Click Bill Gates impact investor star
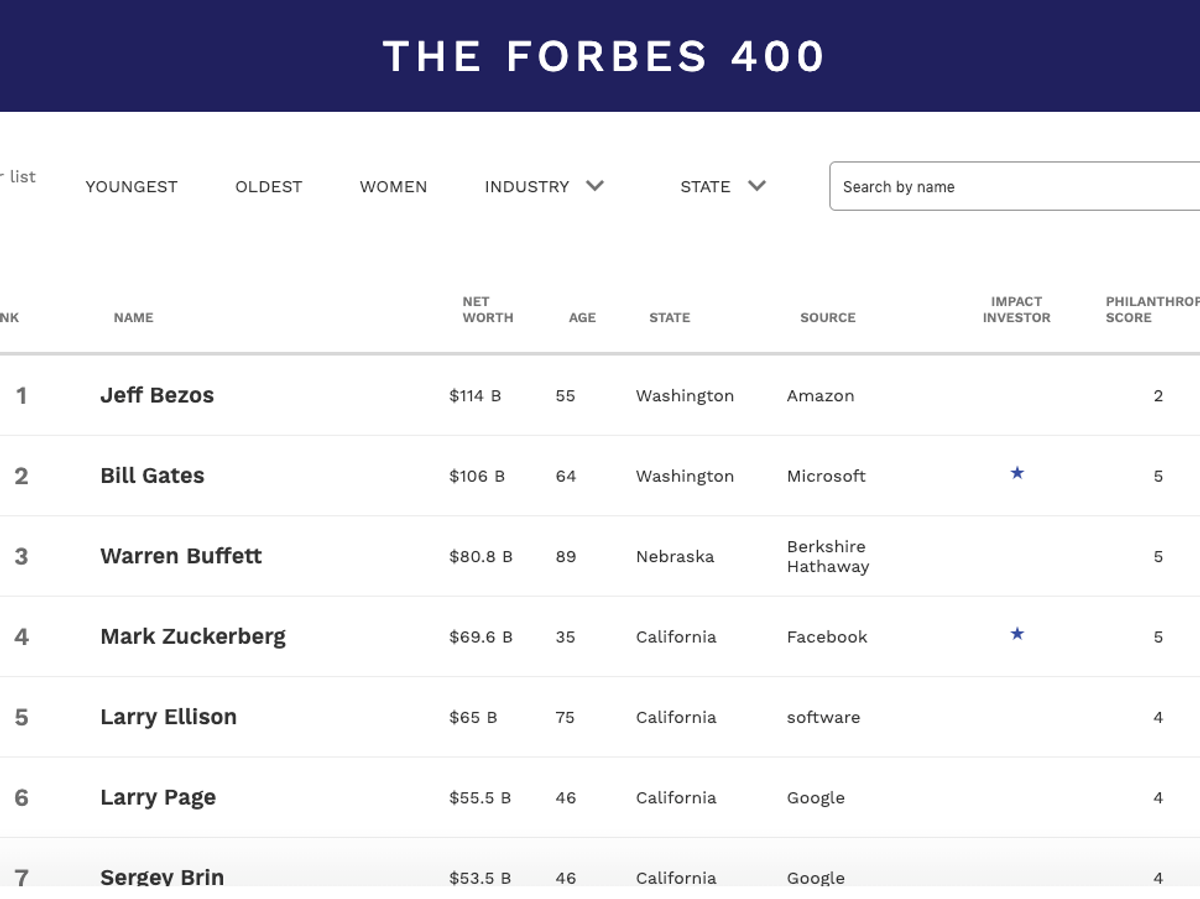 tap(1017, 473)
